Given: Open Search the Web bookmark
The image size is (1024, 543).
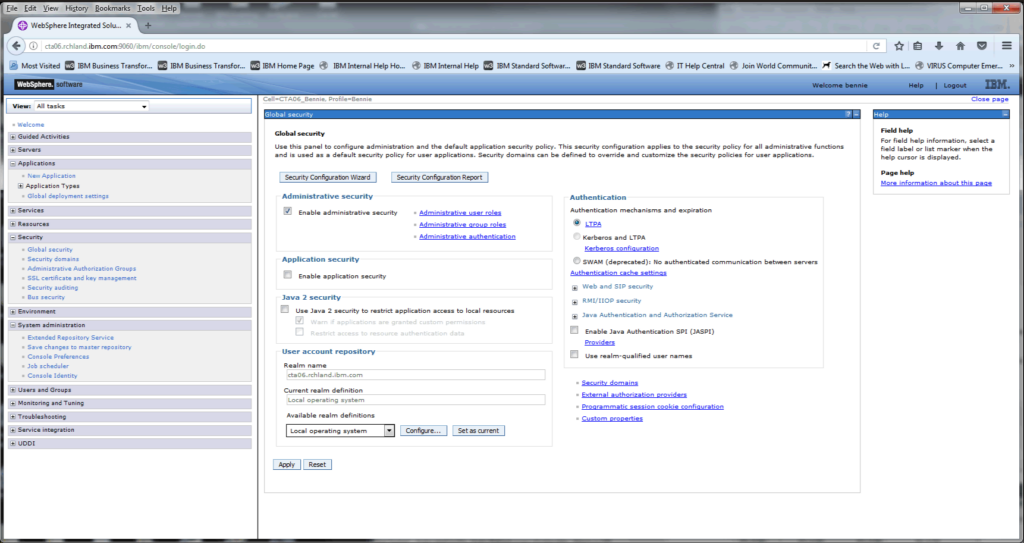Looking at the screenshot, I should (x=866, y=65).
